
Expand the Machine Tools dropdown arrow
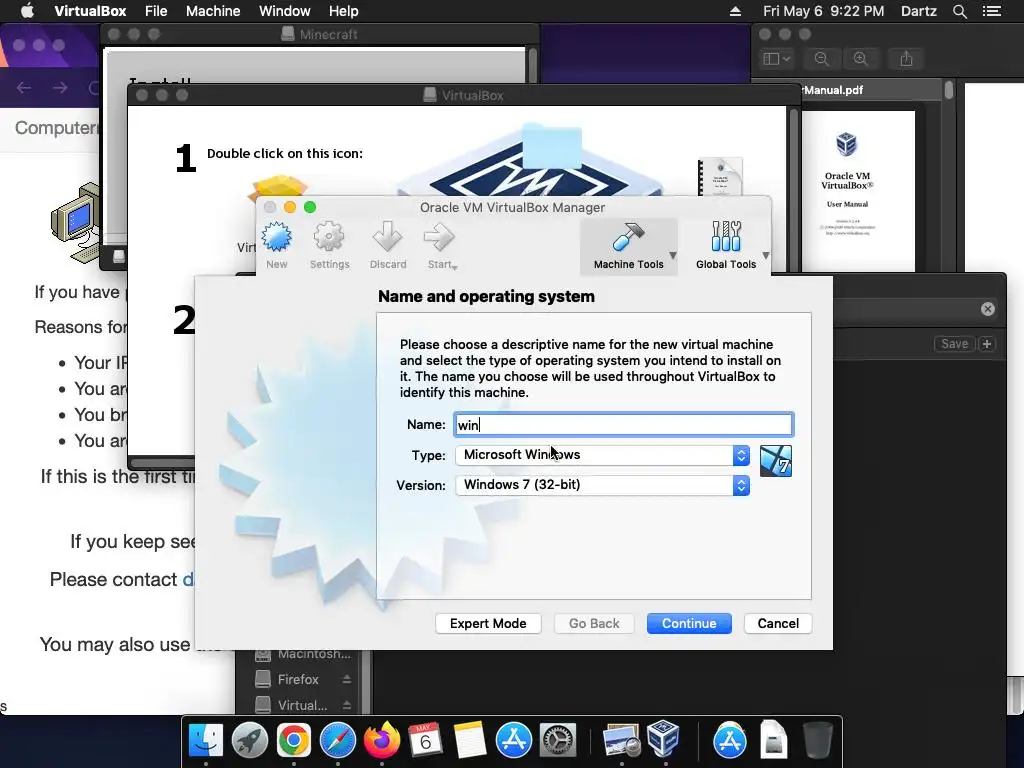pyautogui.click(x=673, y=255)
